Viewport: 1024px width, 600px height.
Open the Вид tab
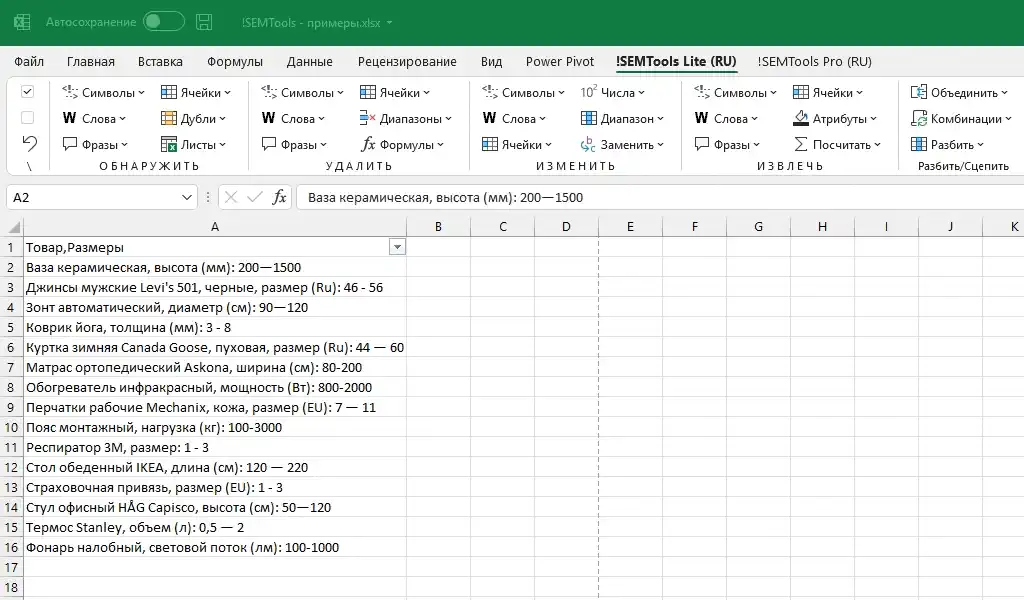pos(491,61)
